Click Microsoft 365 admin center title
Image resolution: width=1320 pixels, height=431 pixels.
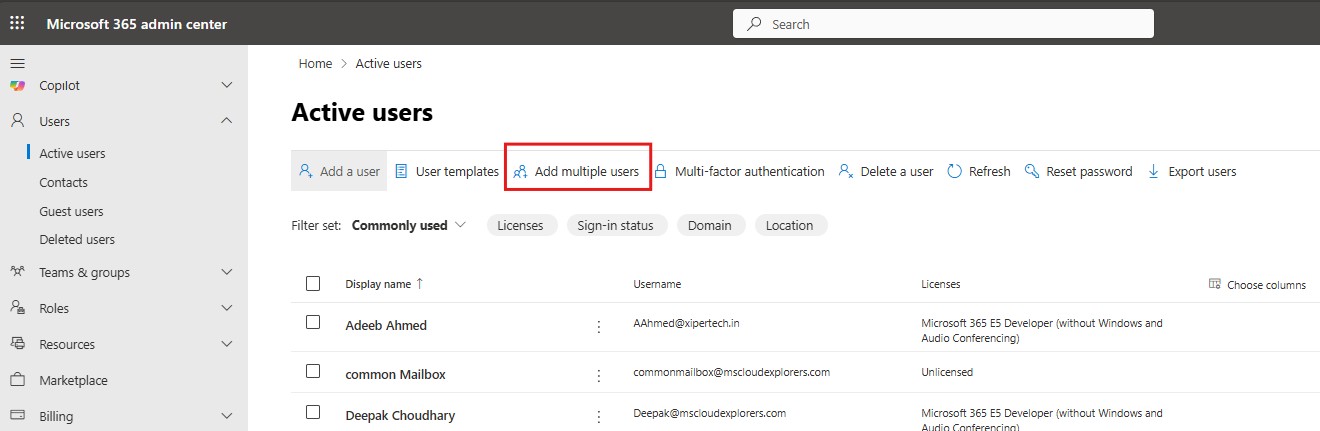pyautogui.click(x=136, y=24)
